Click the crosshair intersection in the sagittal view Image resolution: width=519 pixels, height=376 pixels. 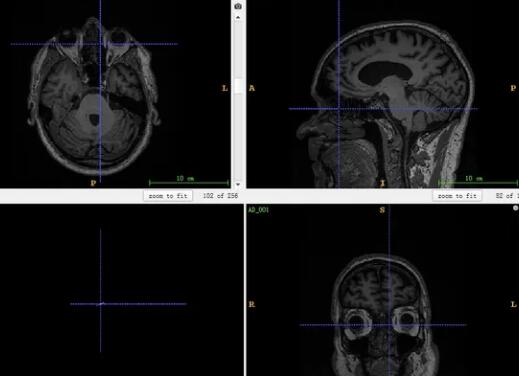coord(339,108)
